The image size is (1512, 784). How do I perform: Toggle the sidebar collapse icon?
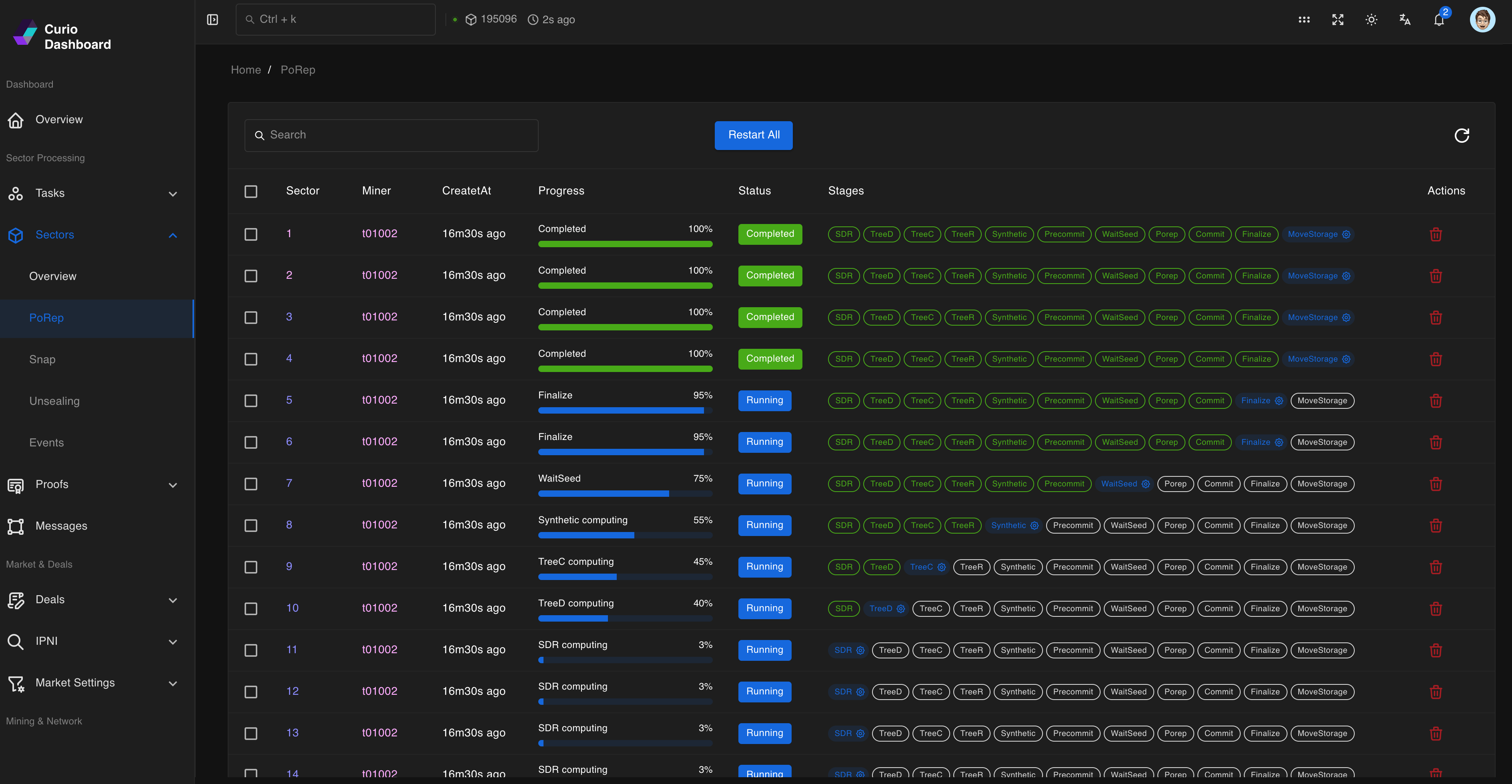(x=213, y=19)
